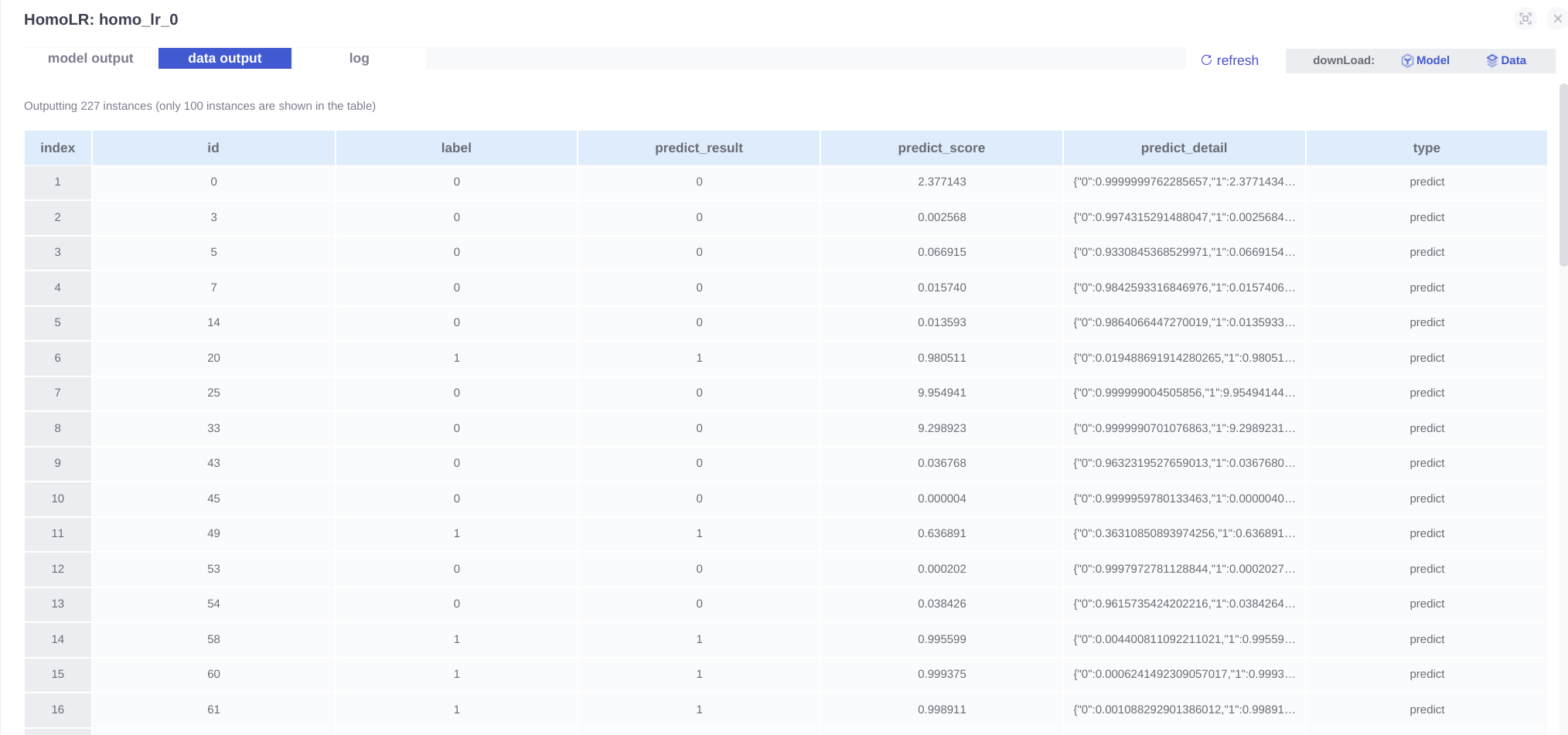Image resolution: width=1568 pixels, height=735 pixels.
Task: Click score value 9.954941
Action: 942,393
